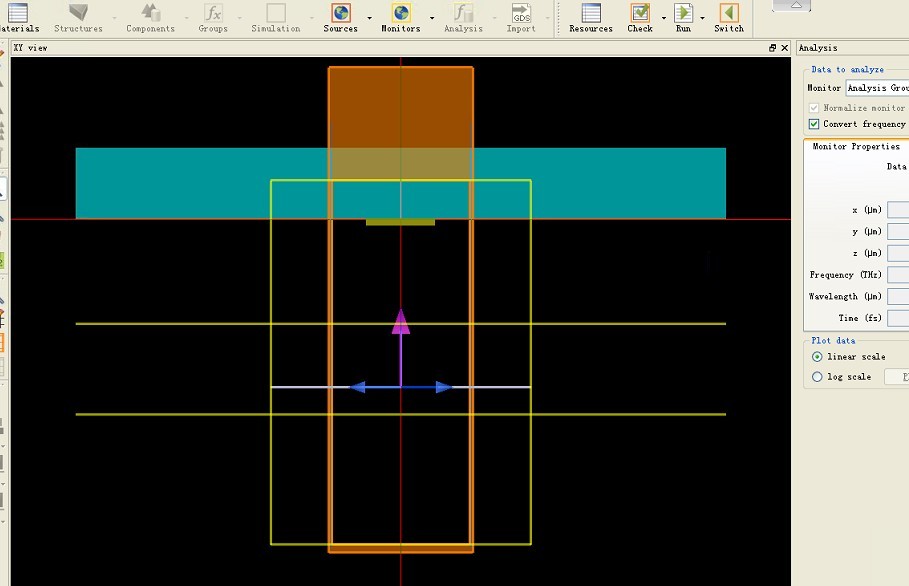Expand the Groups dropdown arrow

coord(239,18)
